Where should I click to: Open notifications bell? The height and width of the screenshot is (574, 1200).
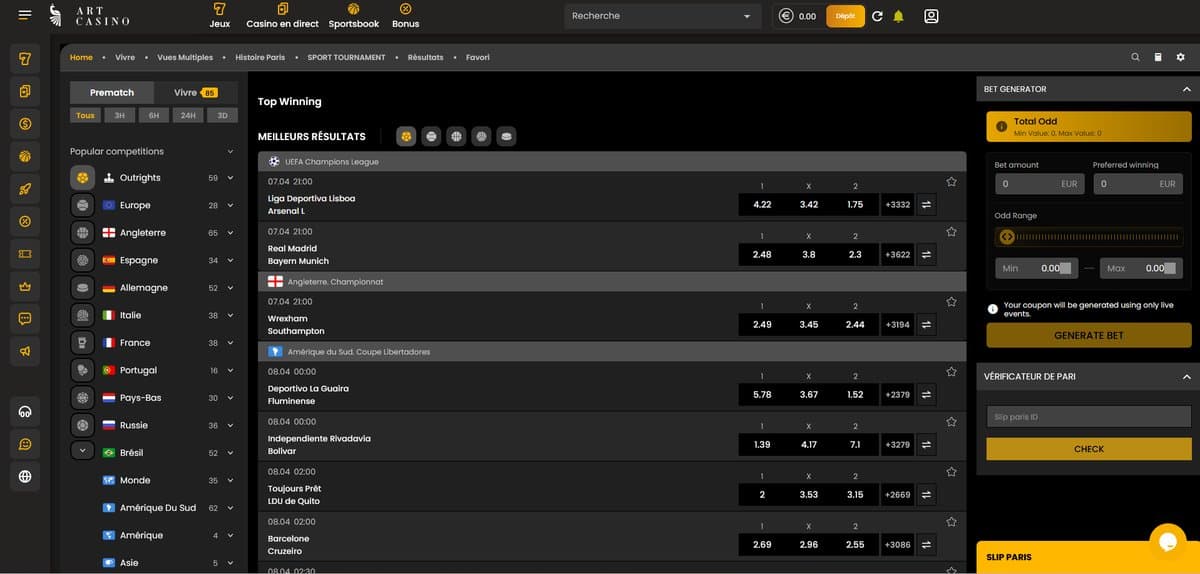[x=898, y=16]
